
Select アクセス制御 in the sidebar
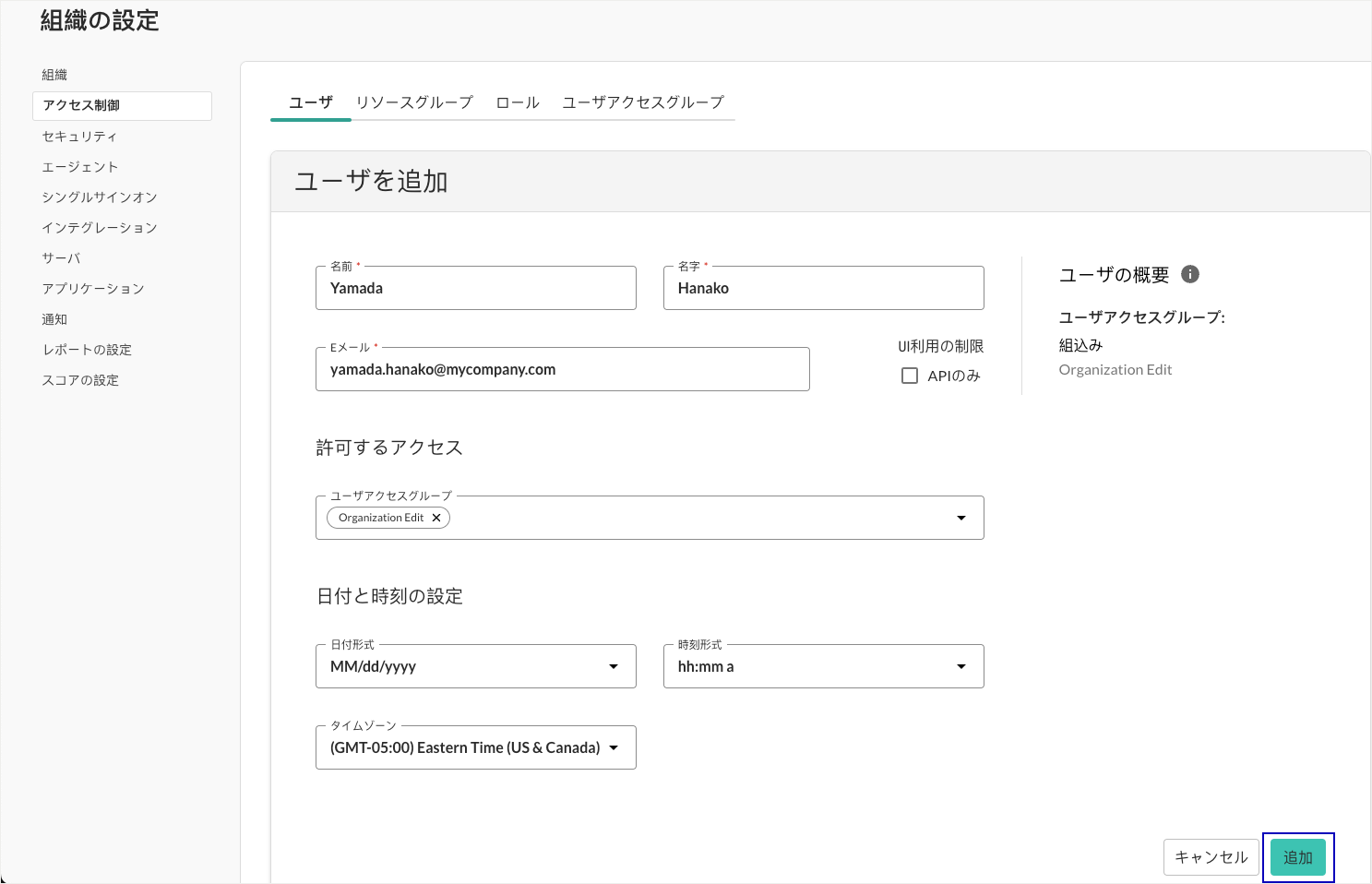tap(122, 105)
